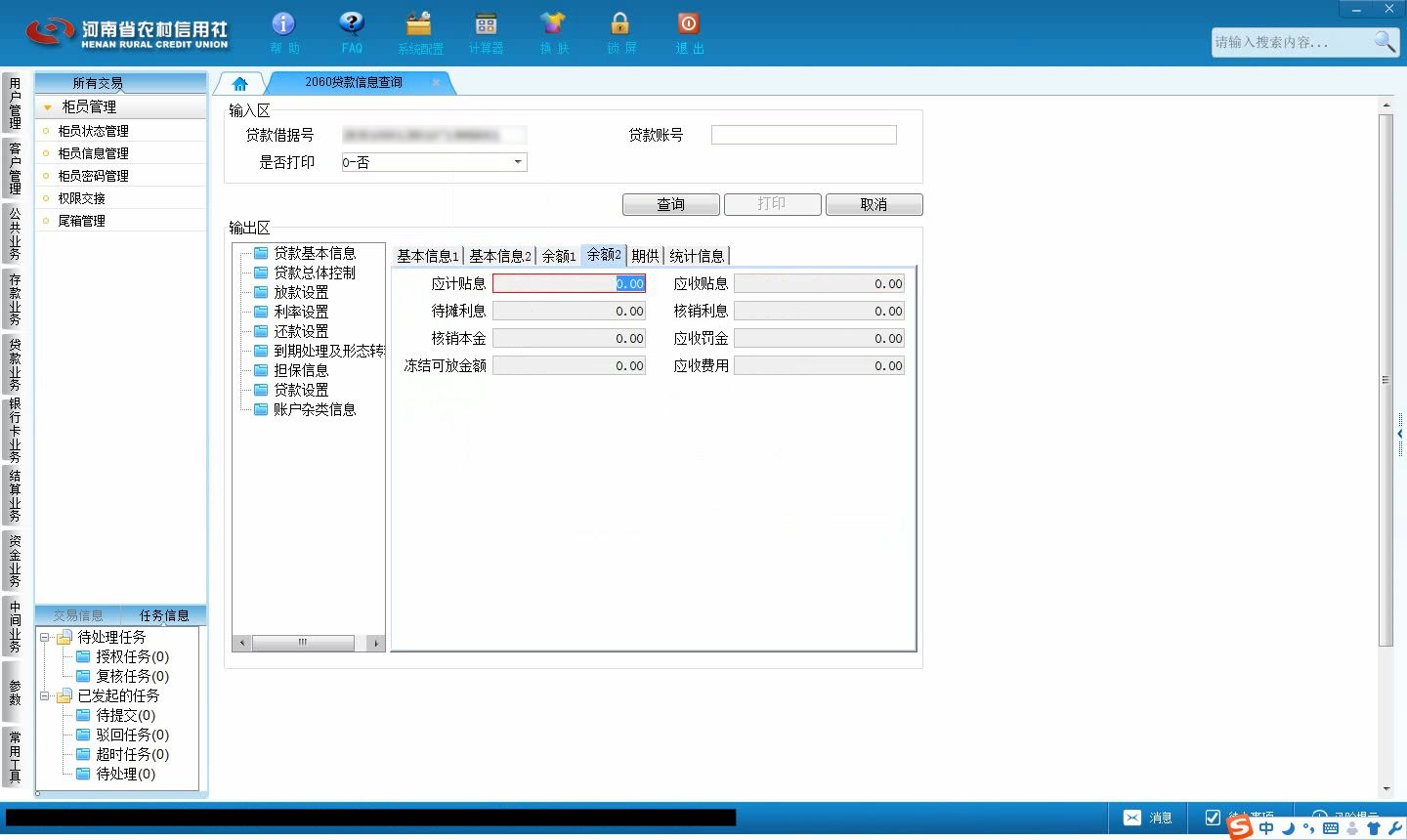Focus the search content box
1407x840 pixels.
click(1292, 42)
